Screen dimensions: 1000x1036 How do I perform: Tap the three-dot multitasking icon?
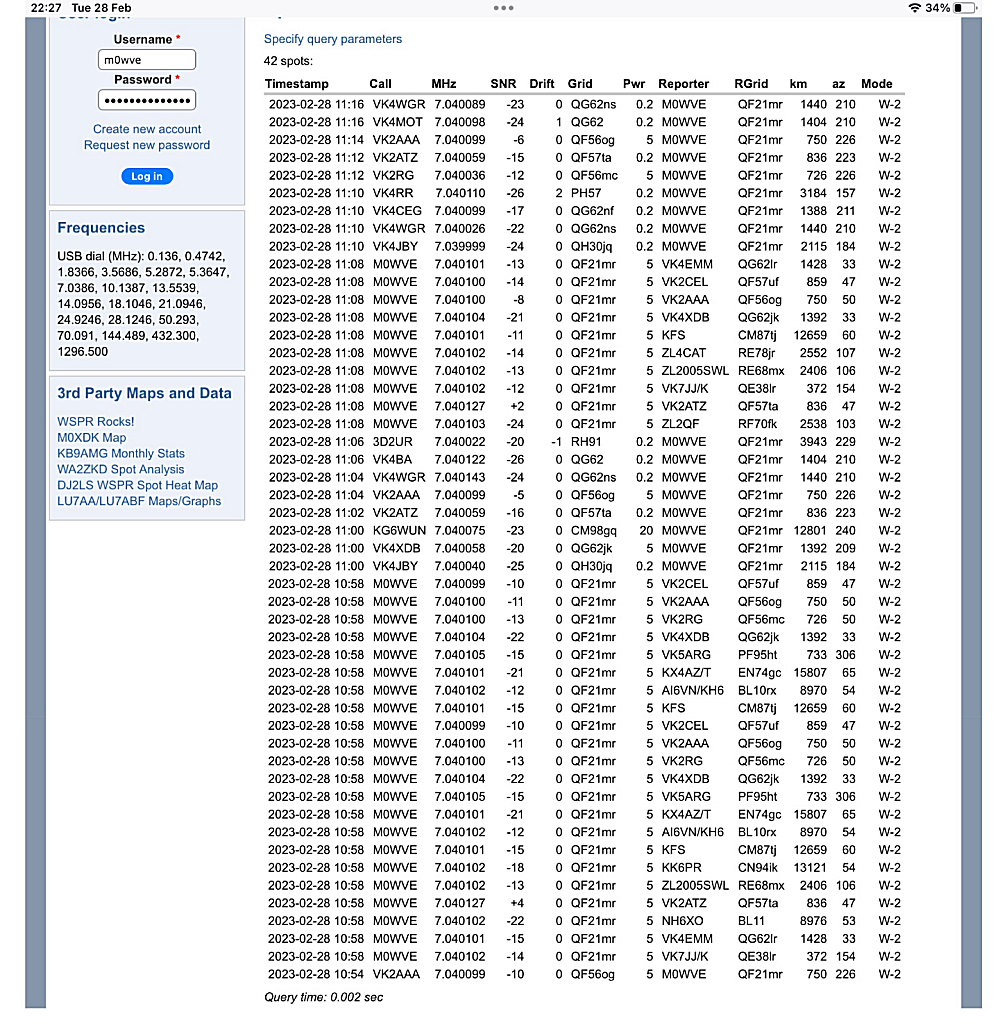[503, 8]
